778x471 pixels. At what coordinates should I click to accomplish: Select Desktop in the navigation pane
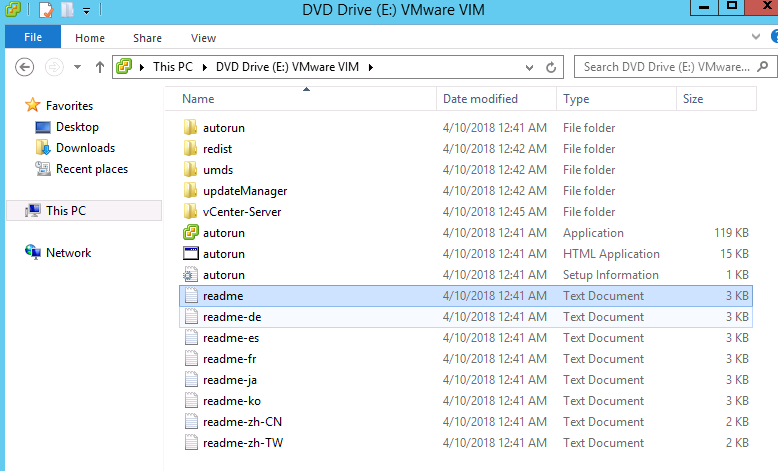[77, 127]
